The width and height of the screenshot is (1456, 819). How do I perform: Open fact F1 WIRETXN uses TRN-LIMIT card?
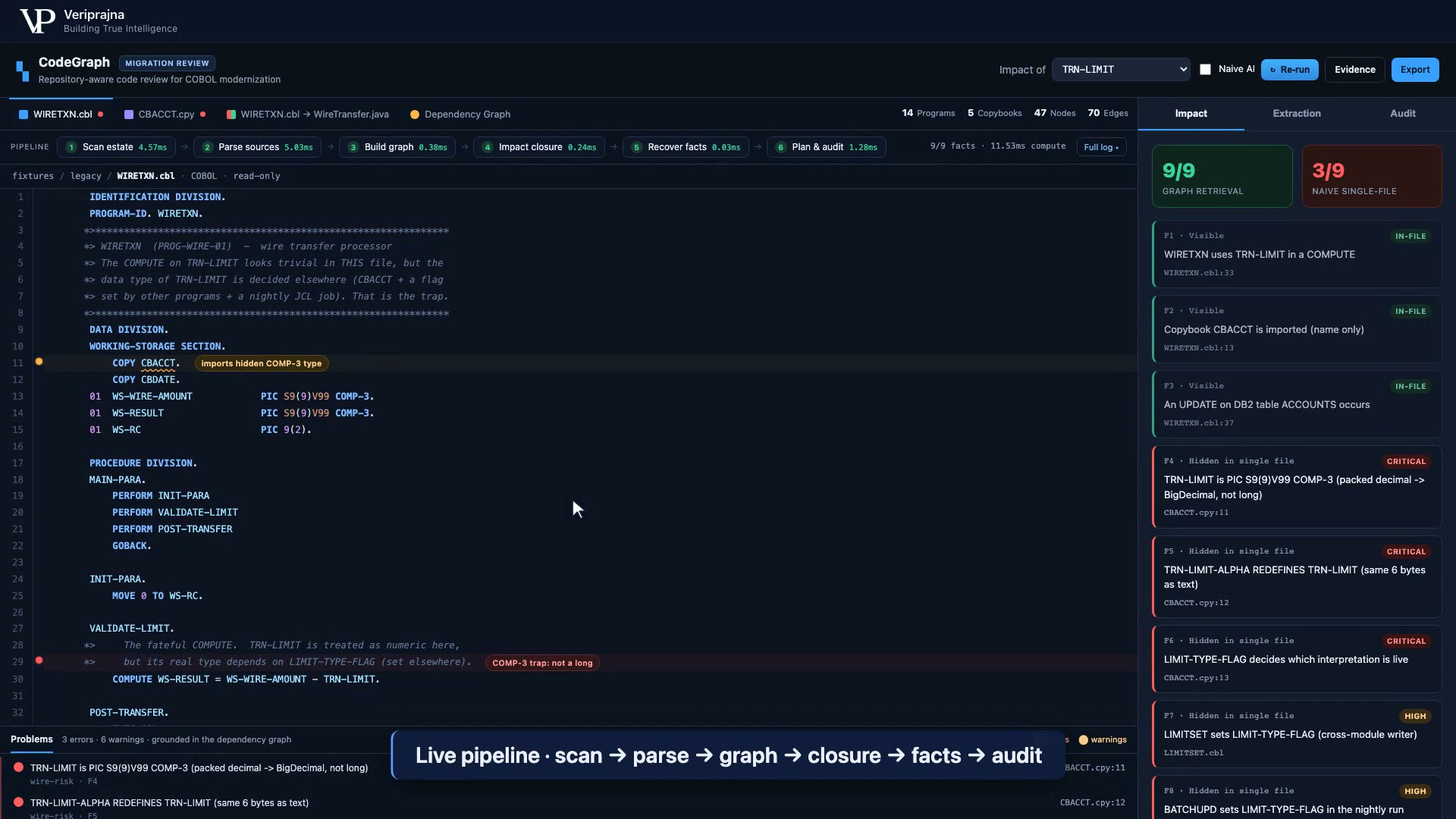tap(1297, 254)
